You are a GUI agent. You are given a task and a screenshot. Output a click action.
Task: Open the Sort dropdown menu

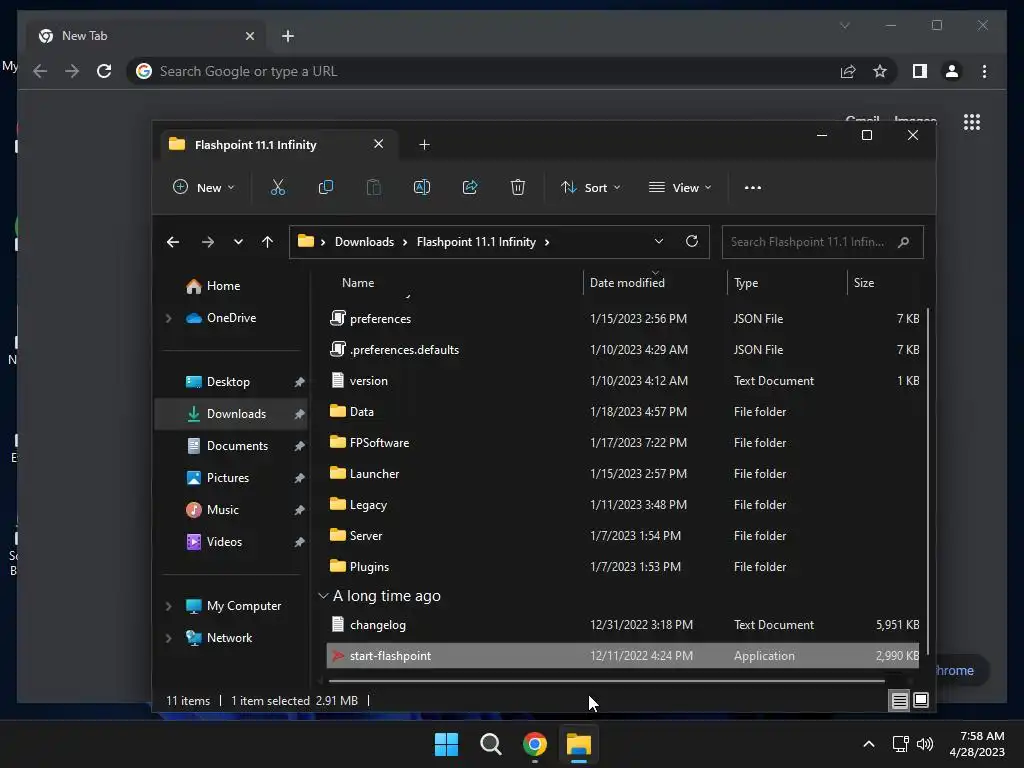[590, 187]
